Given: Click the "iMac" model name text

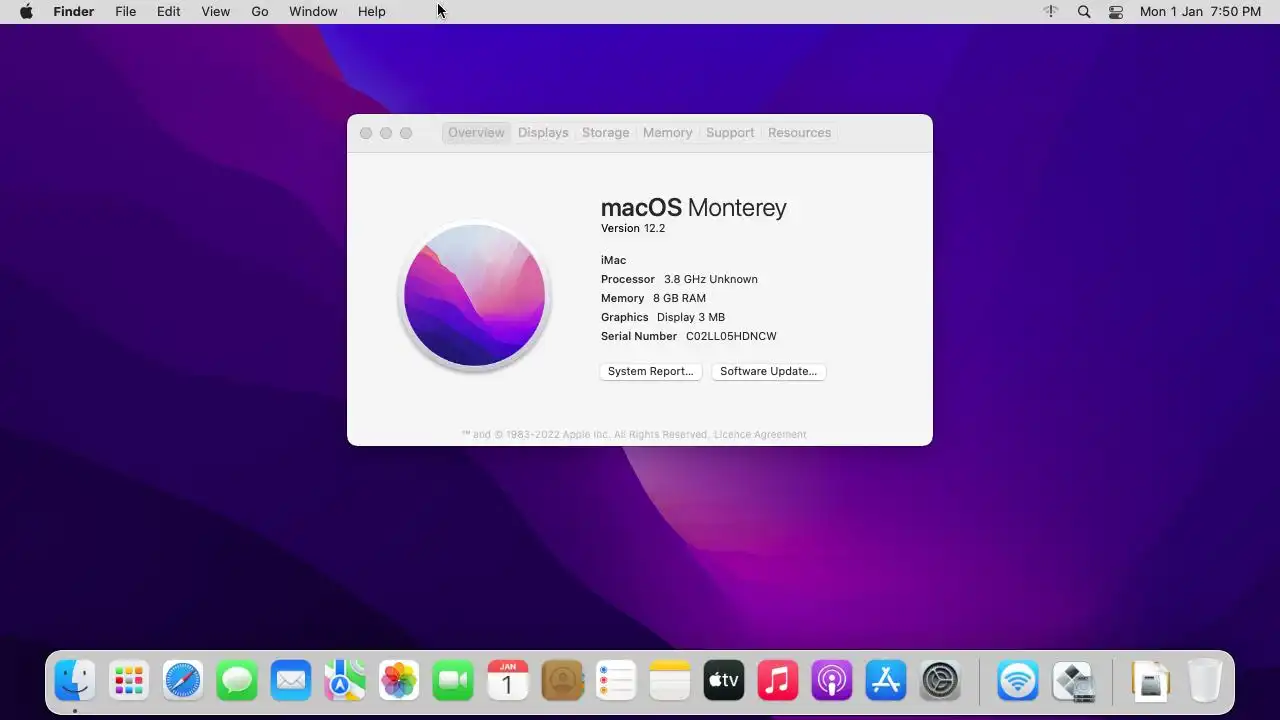Looking at the screenshot, I should click(x=614, y=261).
